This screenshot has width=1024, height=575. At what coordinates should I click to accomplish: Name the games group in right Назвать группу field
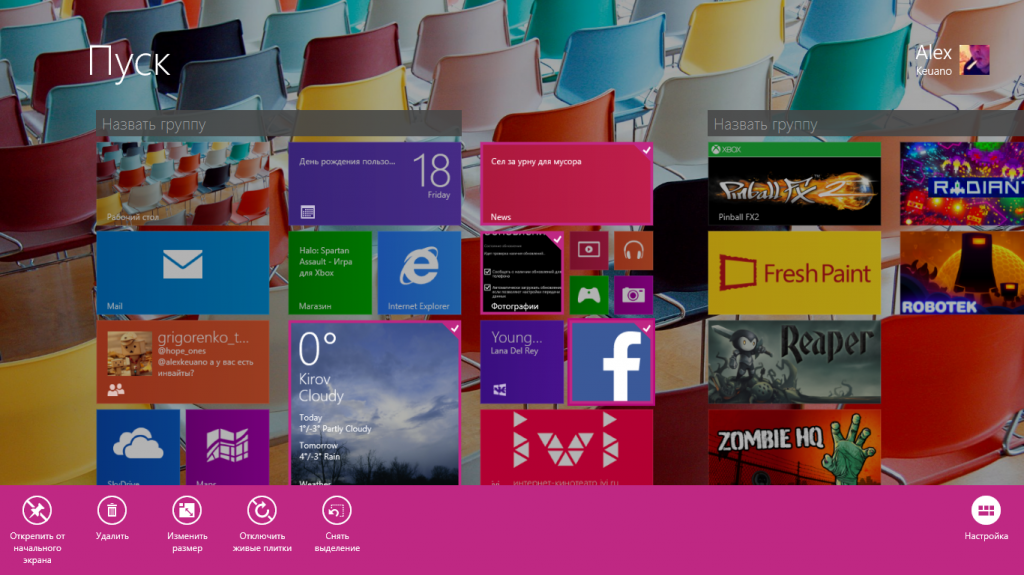(866, 124)
